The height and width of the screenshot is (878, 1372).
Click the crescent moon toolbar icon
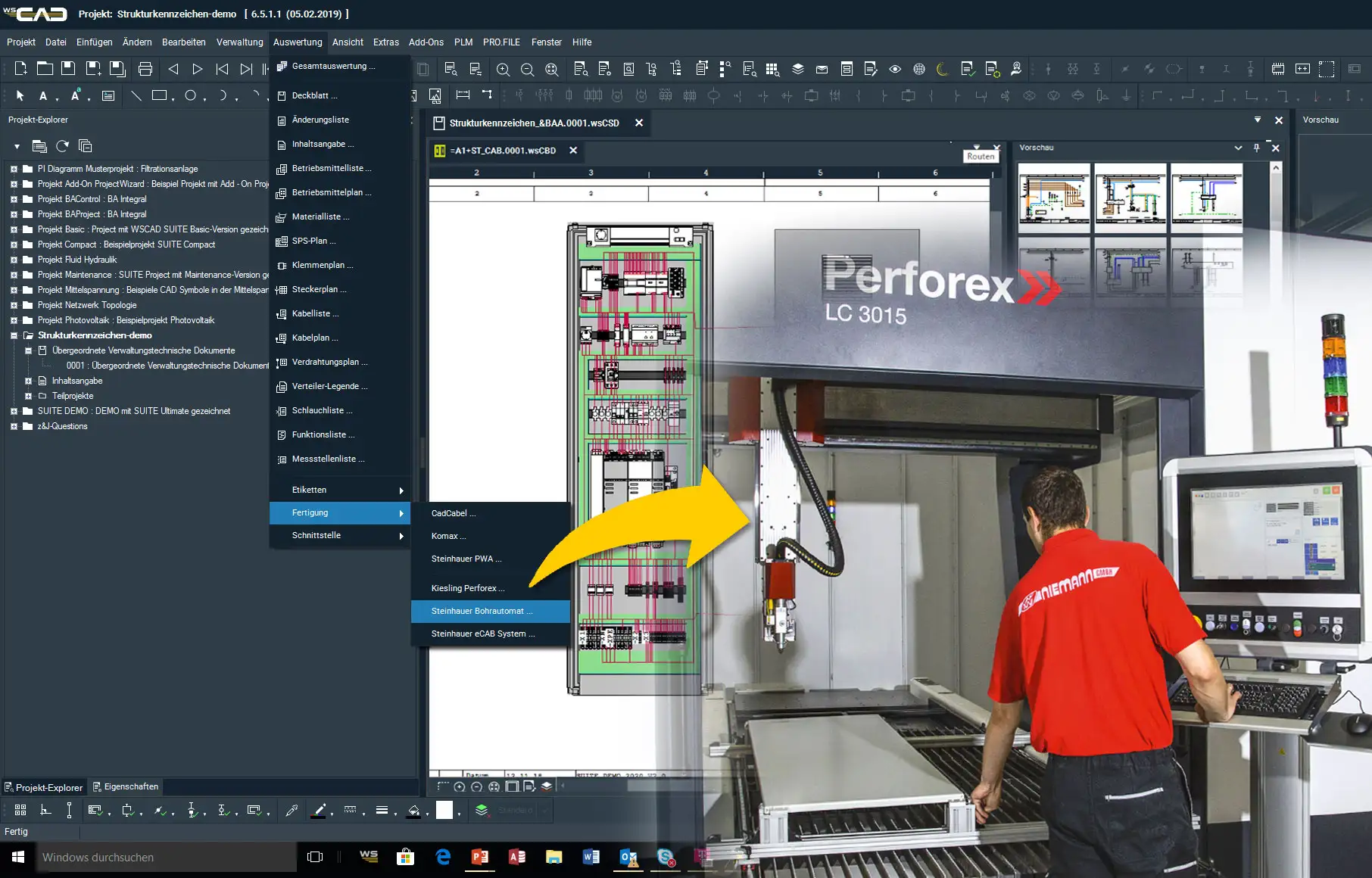click(943, 69)
